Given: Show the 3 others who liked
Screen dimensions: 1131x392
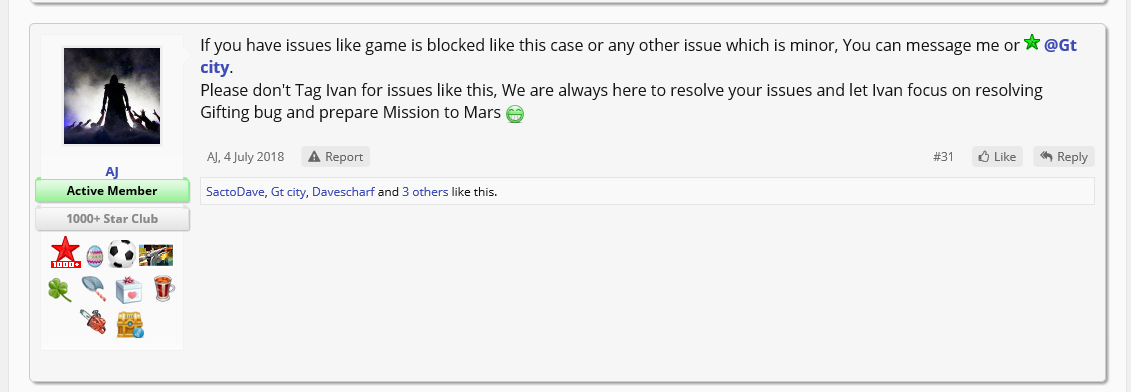Looking at the screenshot, I should tap(425, 192).
